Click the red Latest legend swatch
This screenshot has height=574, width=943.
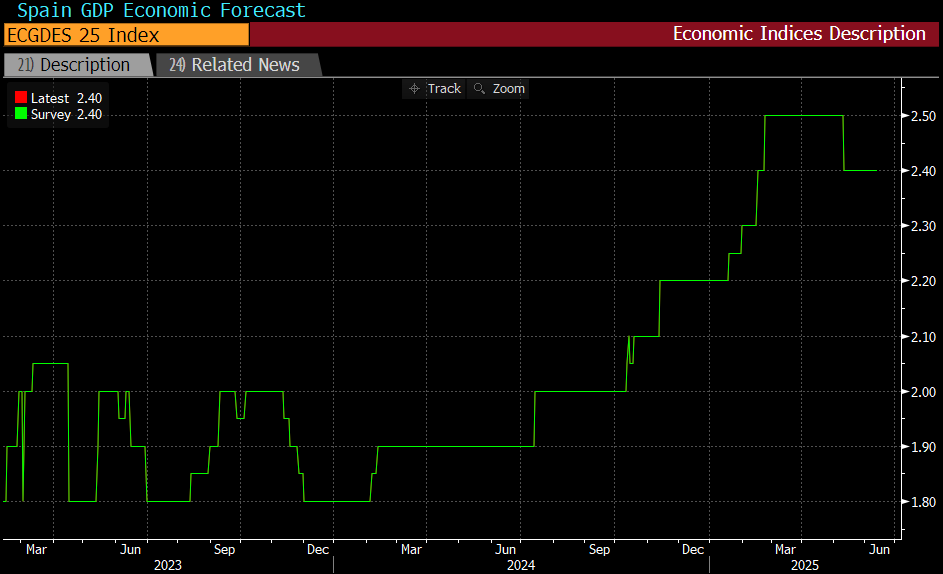[20, 98]
